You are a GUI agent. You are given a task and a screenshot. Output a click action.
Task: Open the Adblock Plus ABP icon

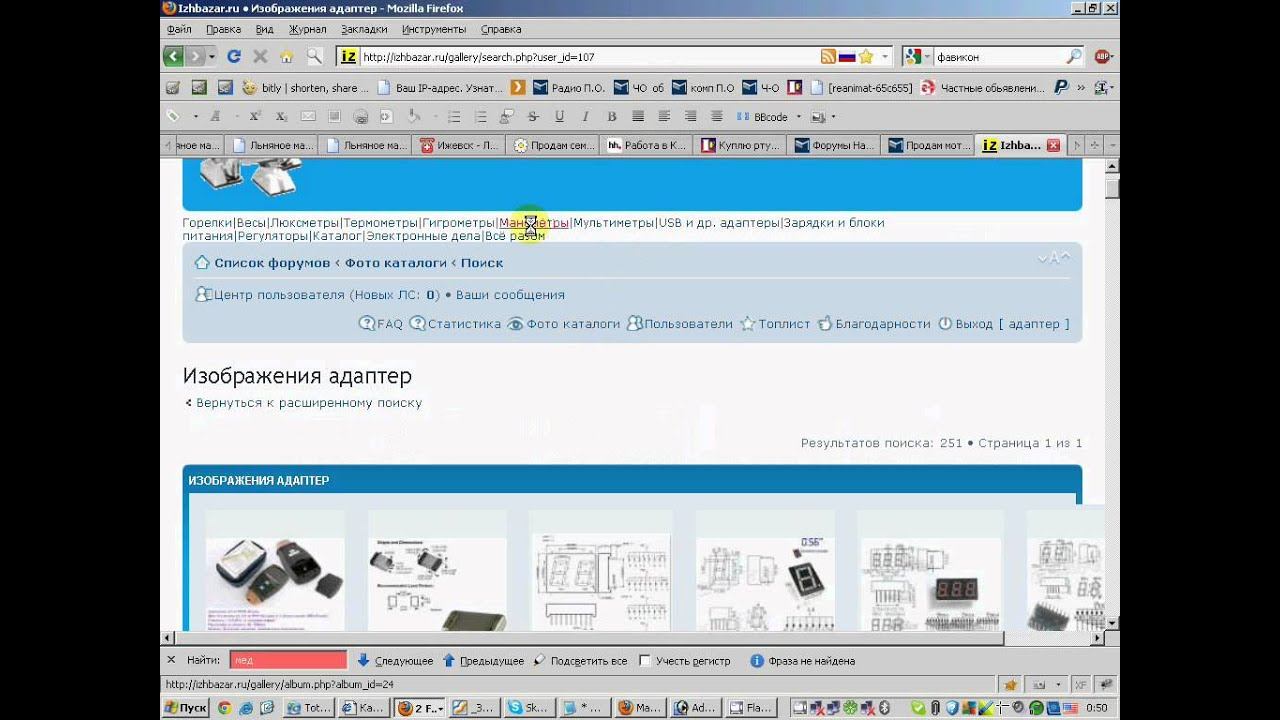(x=1103, y=57)
